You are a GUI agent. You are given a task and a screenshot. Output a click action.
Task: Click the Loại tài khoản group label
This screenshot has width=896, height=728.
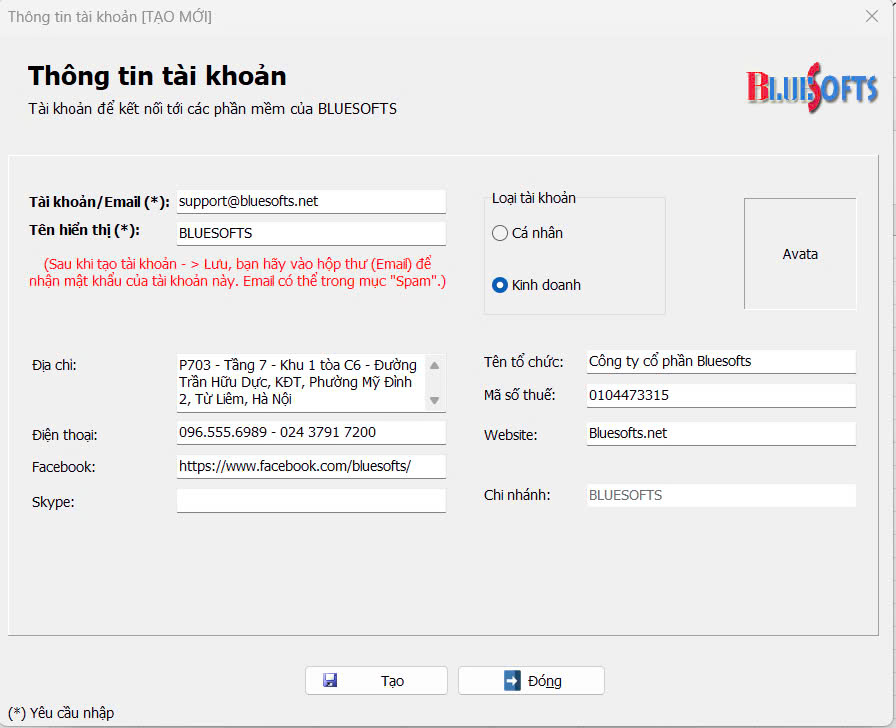point(534,198)
